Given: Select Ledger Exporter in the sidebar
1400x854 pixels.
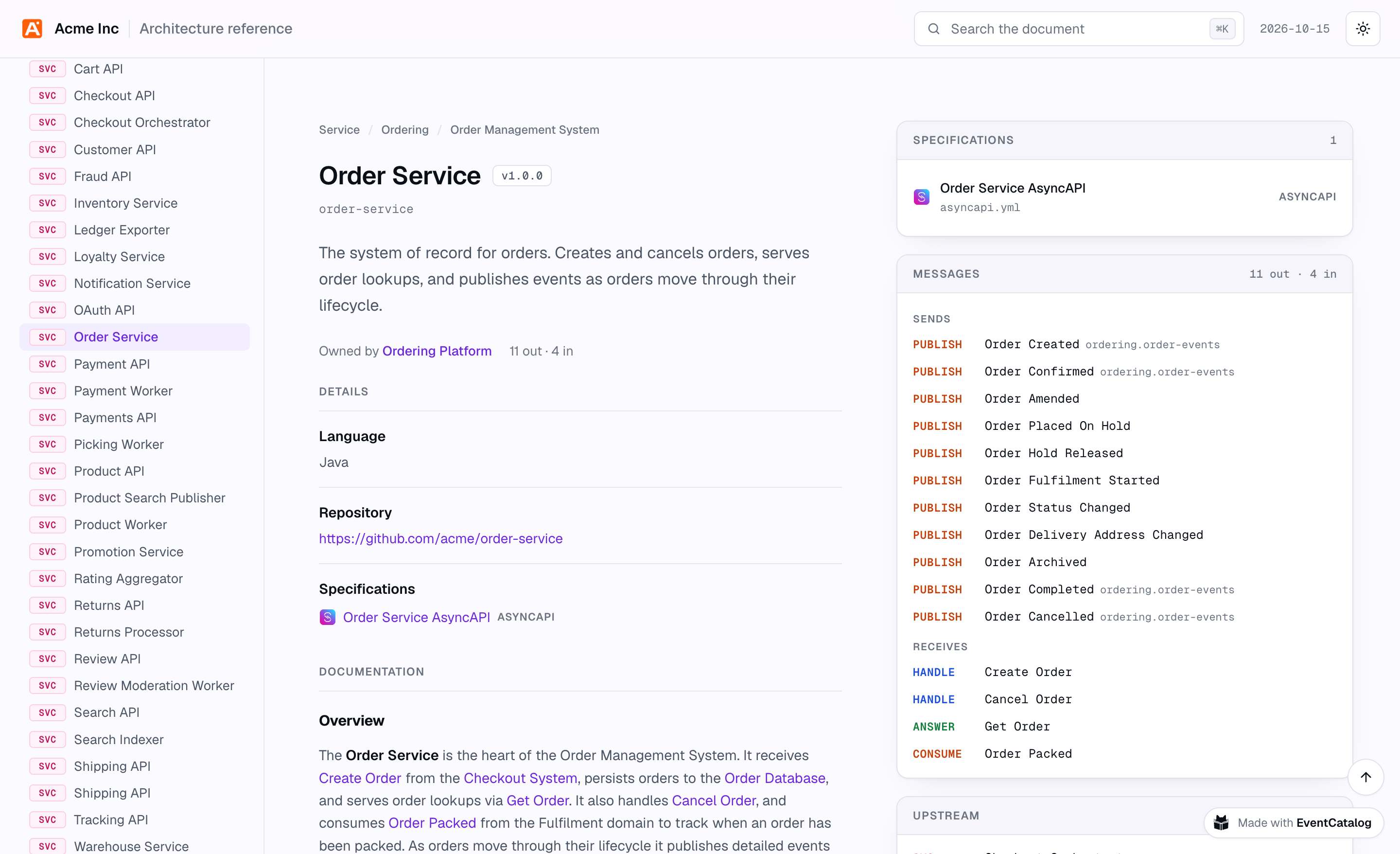Looking at the screenshot, I should [x=134, y=230].
